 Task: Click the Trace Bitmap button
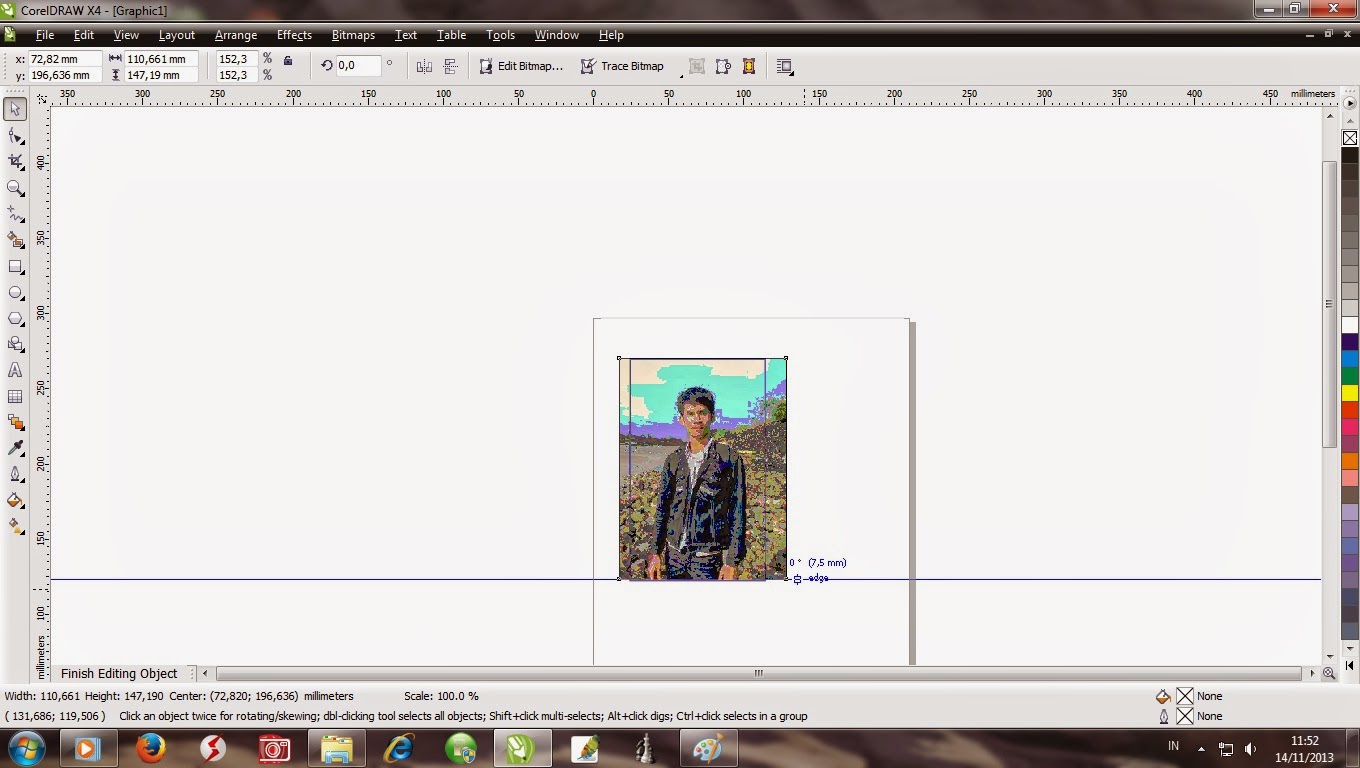[623, 66]
